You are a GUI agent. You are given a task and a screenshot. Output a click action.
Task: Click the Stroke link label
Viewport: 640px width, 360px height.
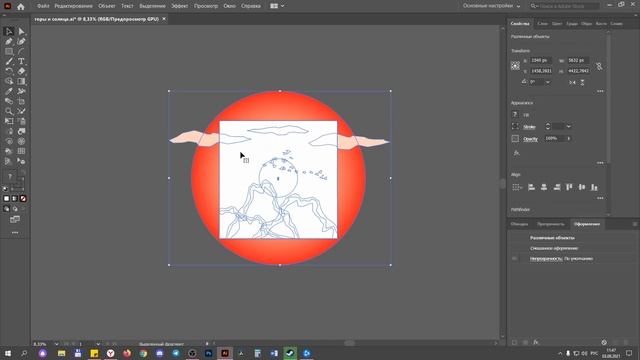coord(529,127)
